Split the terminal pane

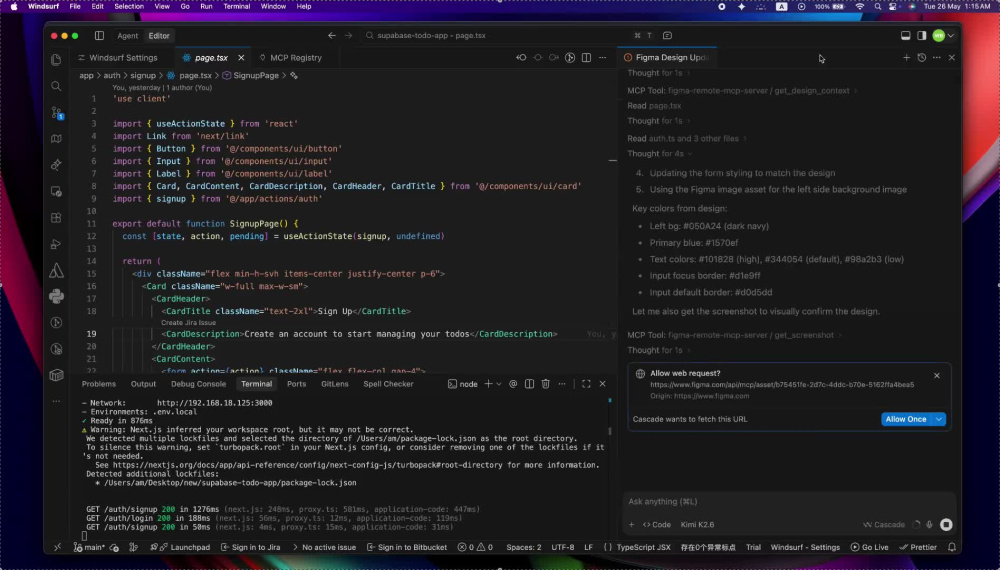[529, 384]
